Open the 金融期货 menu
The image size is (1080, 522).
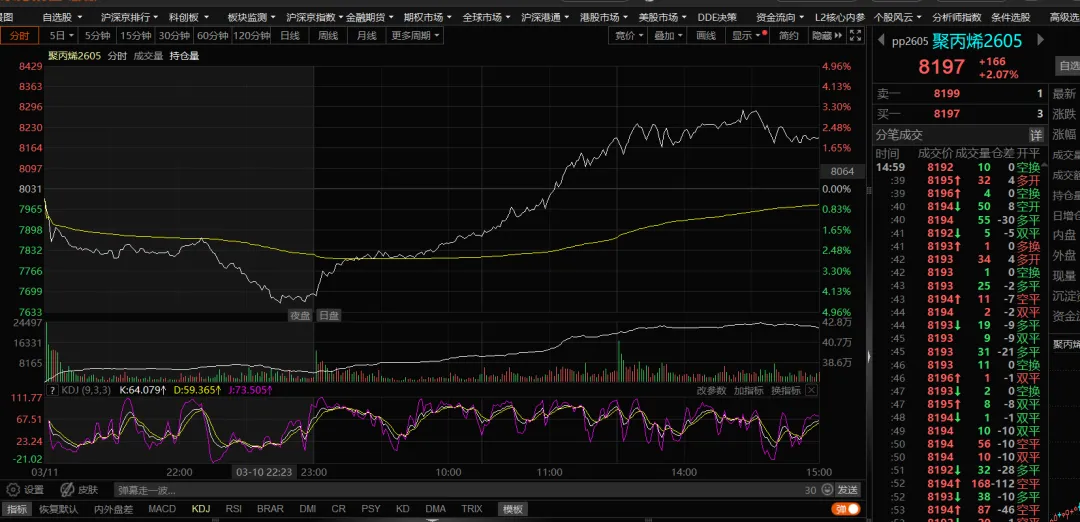pyautogui.click(x=371, y=17)
